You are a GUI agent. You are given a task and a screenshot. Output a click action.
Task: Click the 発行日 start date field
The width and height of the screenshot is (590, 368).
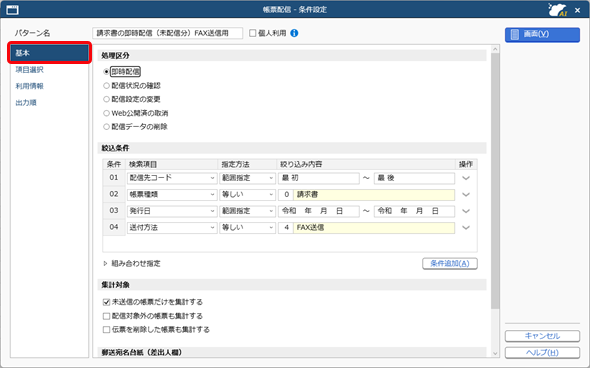(319, 211)
